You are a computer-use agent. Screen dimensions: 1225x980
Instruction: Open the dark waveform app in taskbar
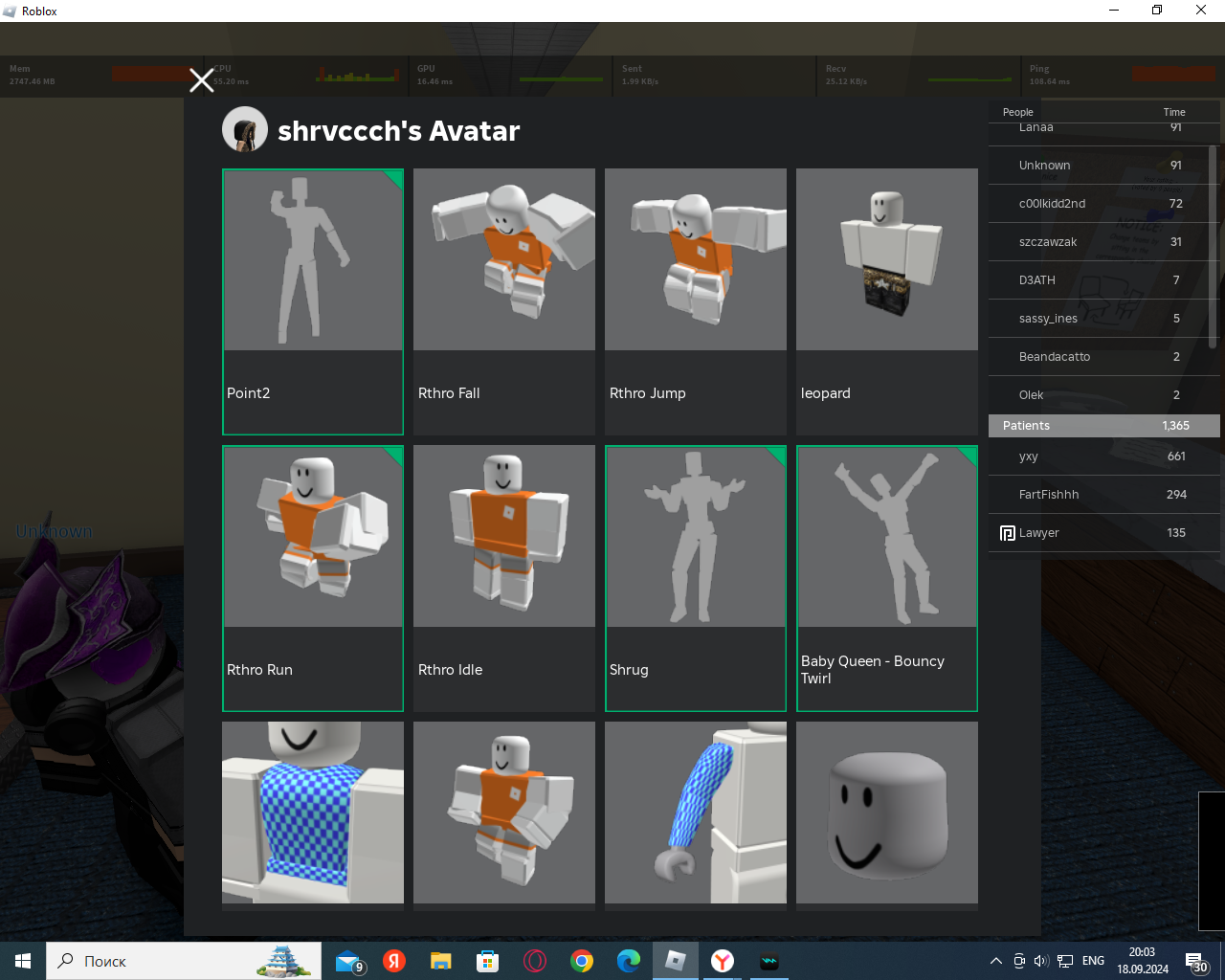769,961
